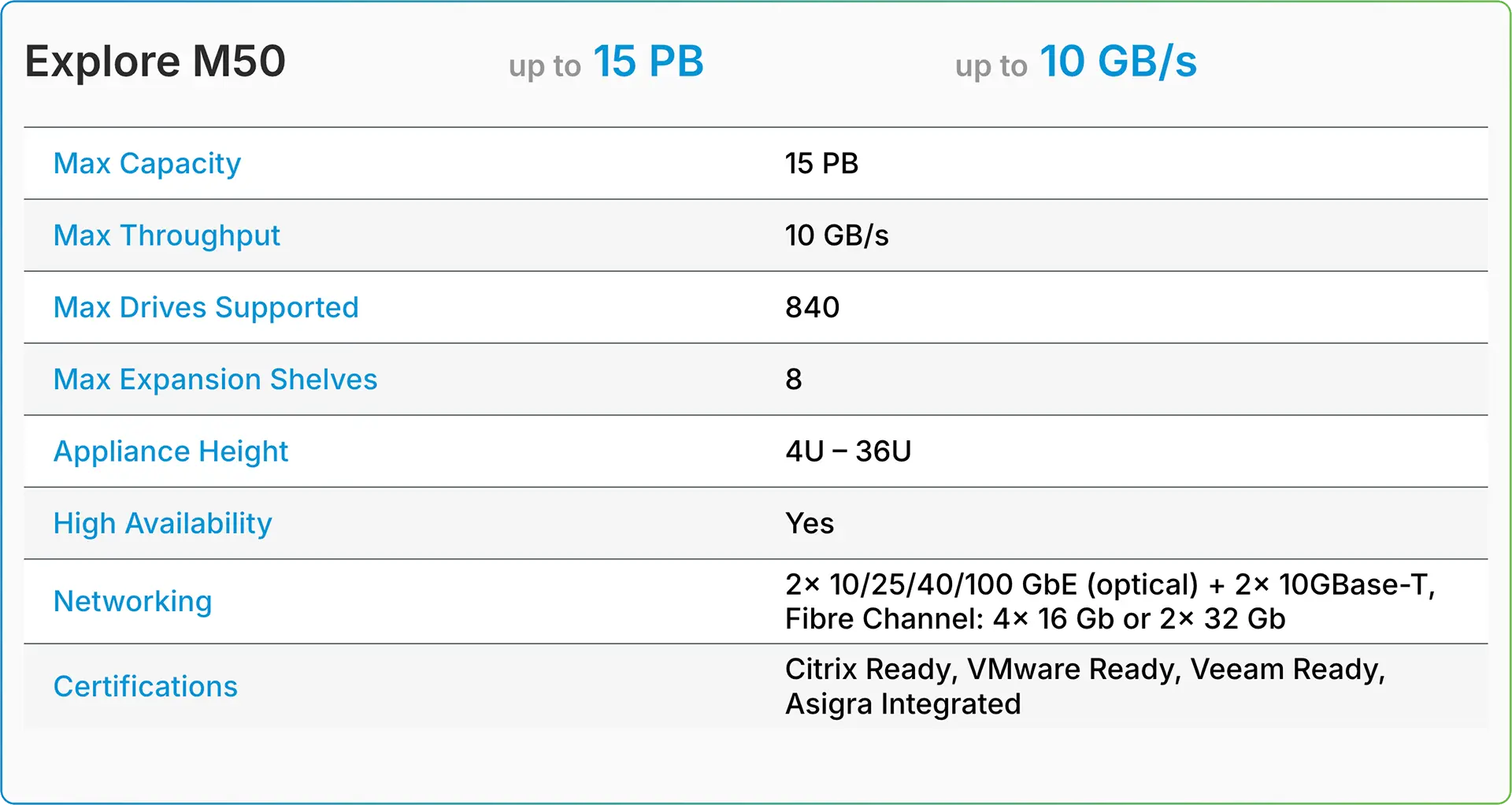This screenshot has width=1512, height=805.
Task: Click the 10 GB/s value in Max Throughput row
Action: (836, 236)
